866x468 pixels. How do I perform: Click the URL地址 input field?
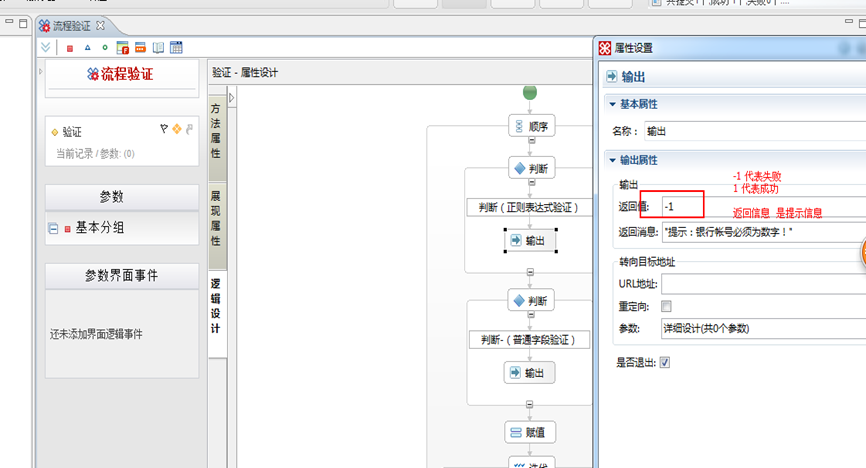coord(763,285)
